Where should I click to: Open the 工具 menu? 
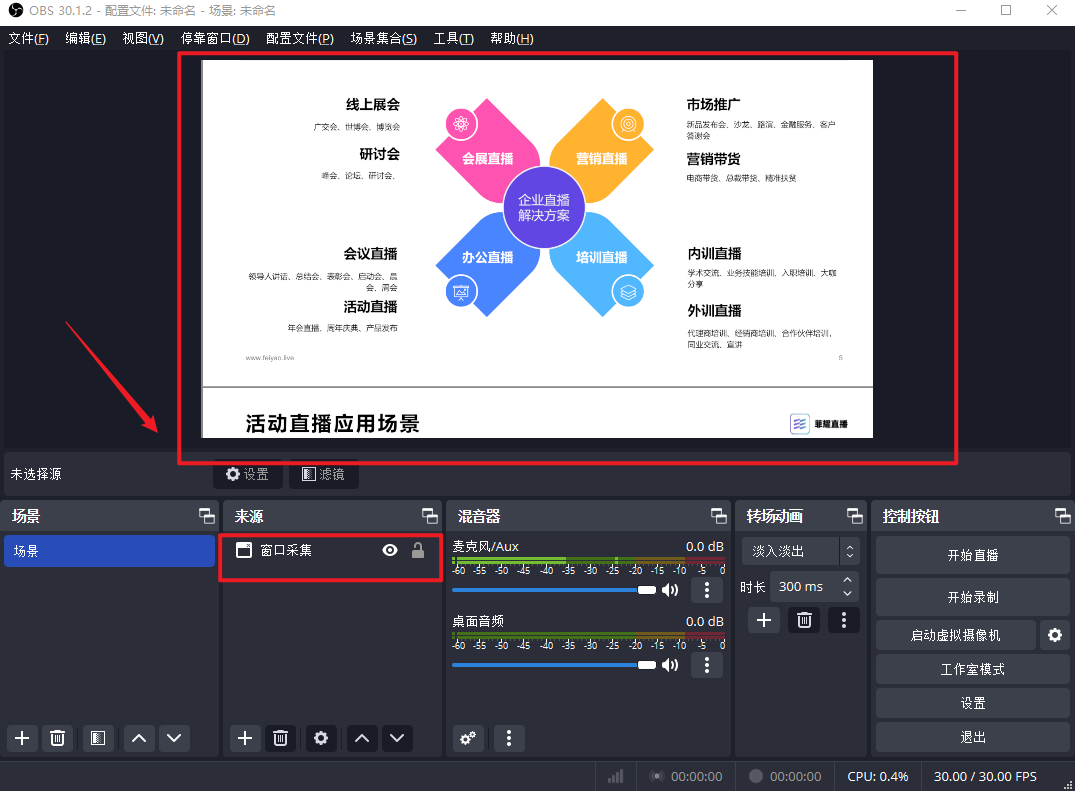point(453,38)
